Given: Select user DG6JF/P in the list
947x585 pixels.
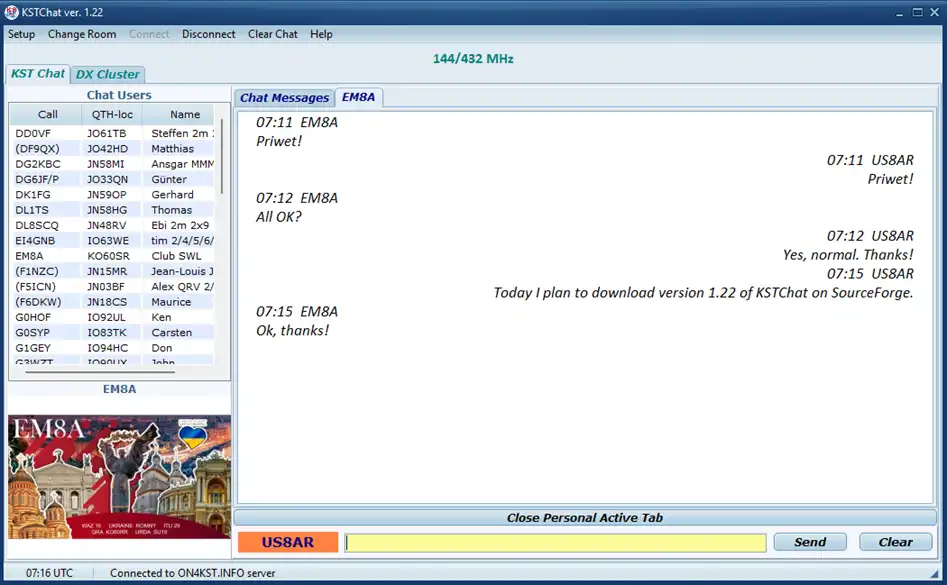Looking at the screenshot, I should 37,179.
